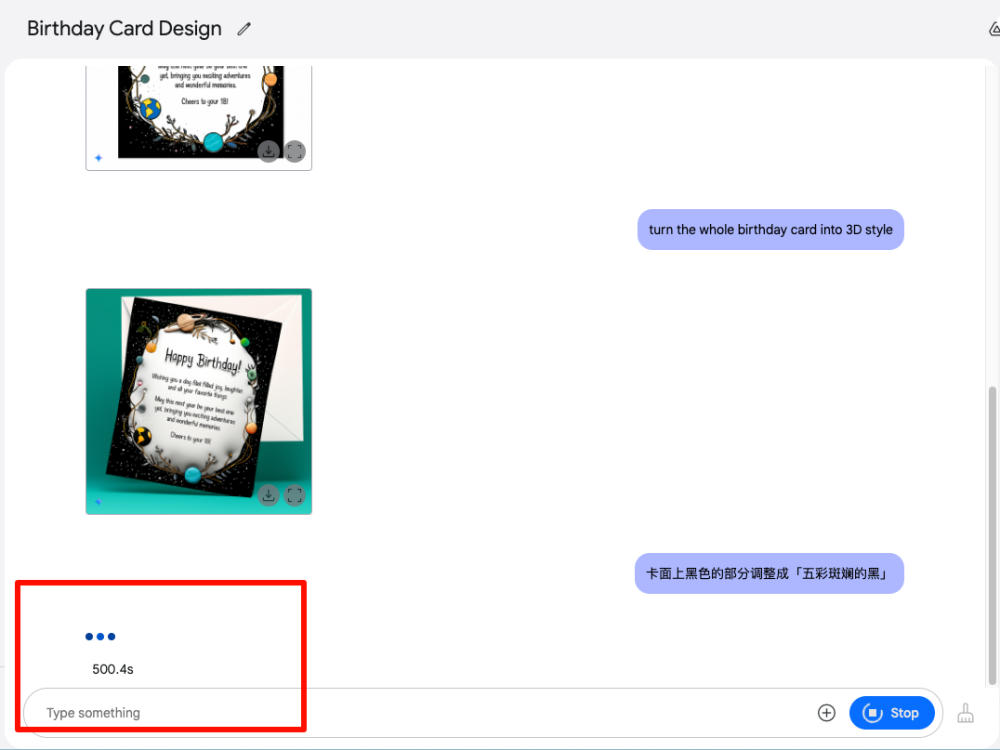Screen dimensions: 1000x750
Task: Expand the 3D birthday card to fullscreen
Action: (295, 495)
